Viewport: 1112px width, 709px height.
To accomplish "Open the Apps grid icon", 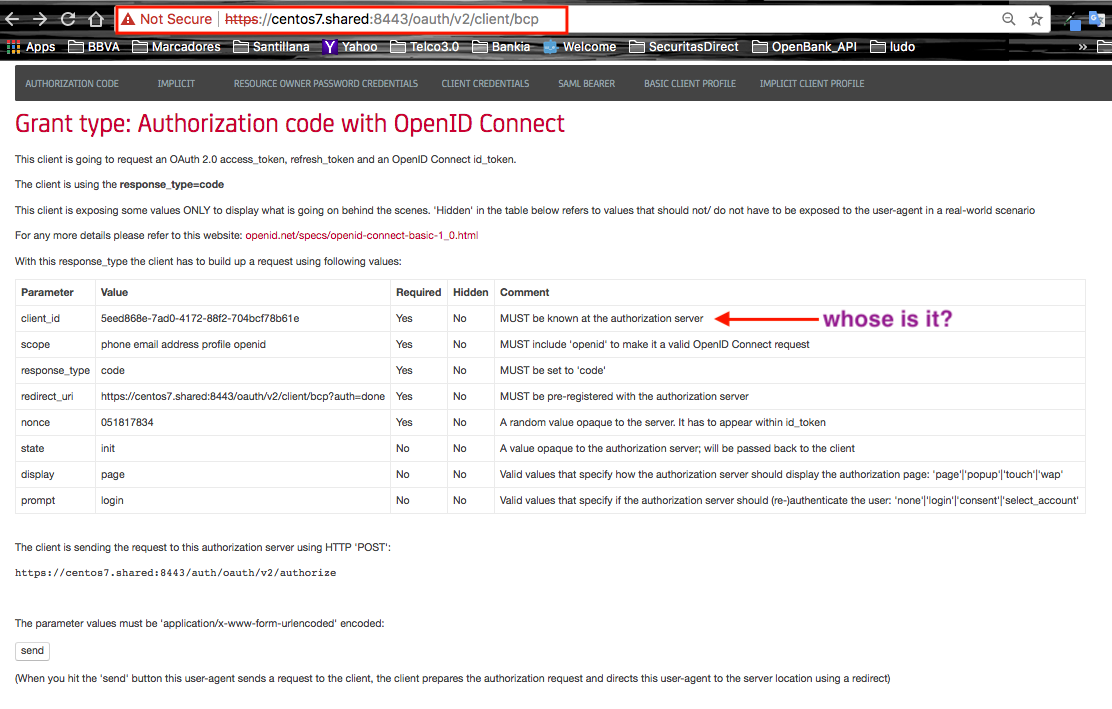I will 13,46.
